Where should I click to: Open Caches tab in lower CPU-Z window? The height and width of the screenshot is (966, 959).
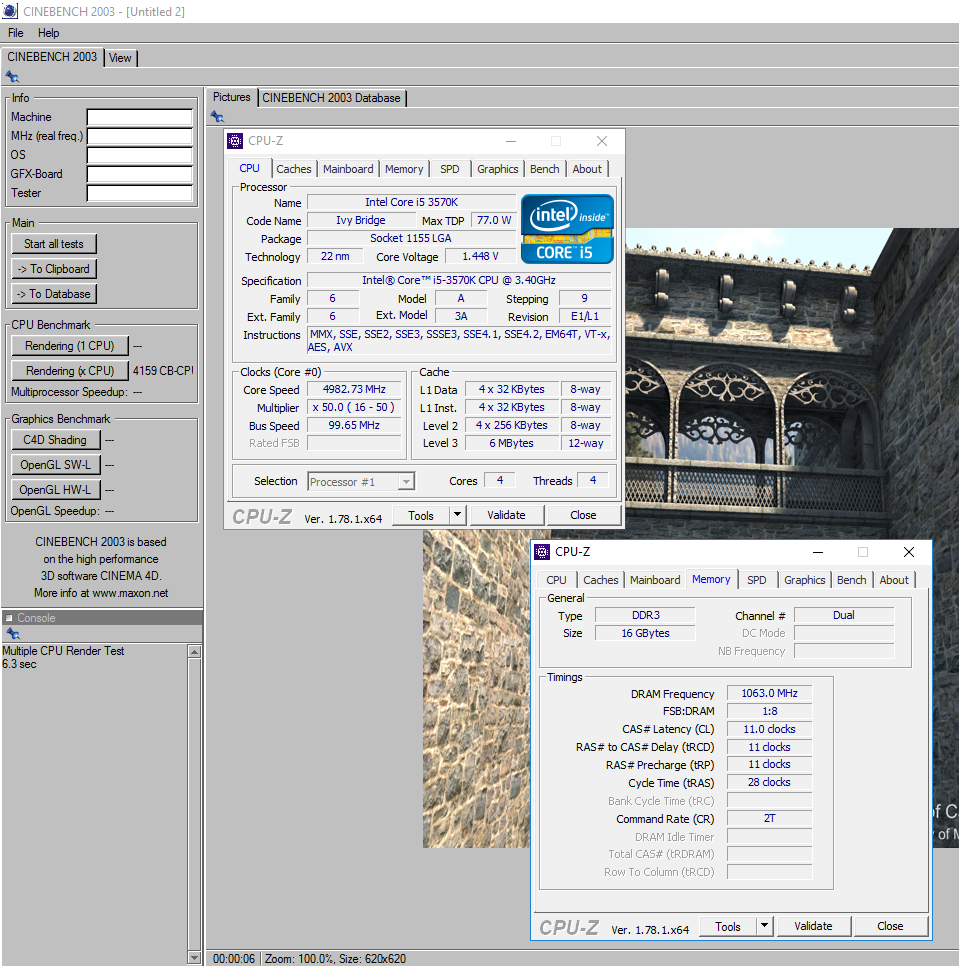coord(601,580)
